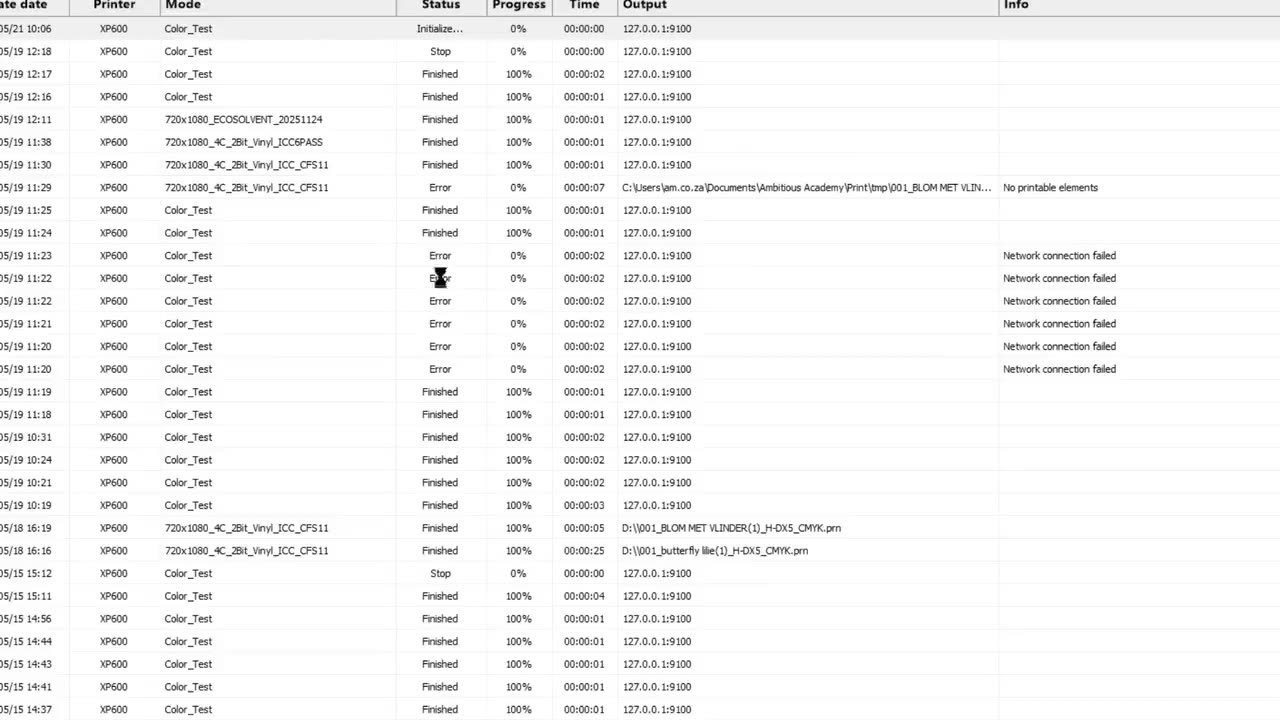Click the Info column header

point(1139,6)
